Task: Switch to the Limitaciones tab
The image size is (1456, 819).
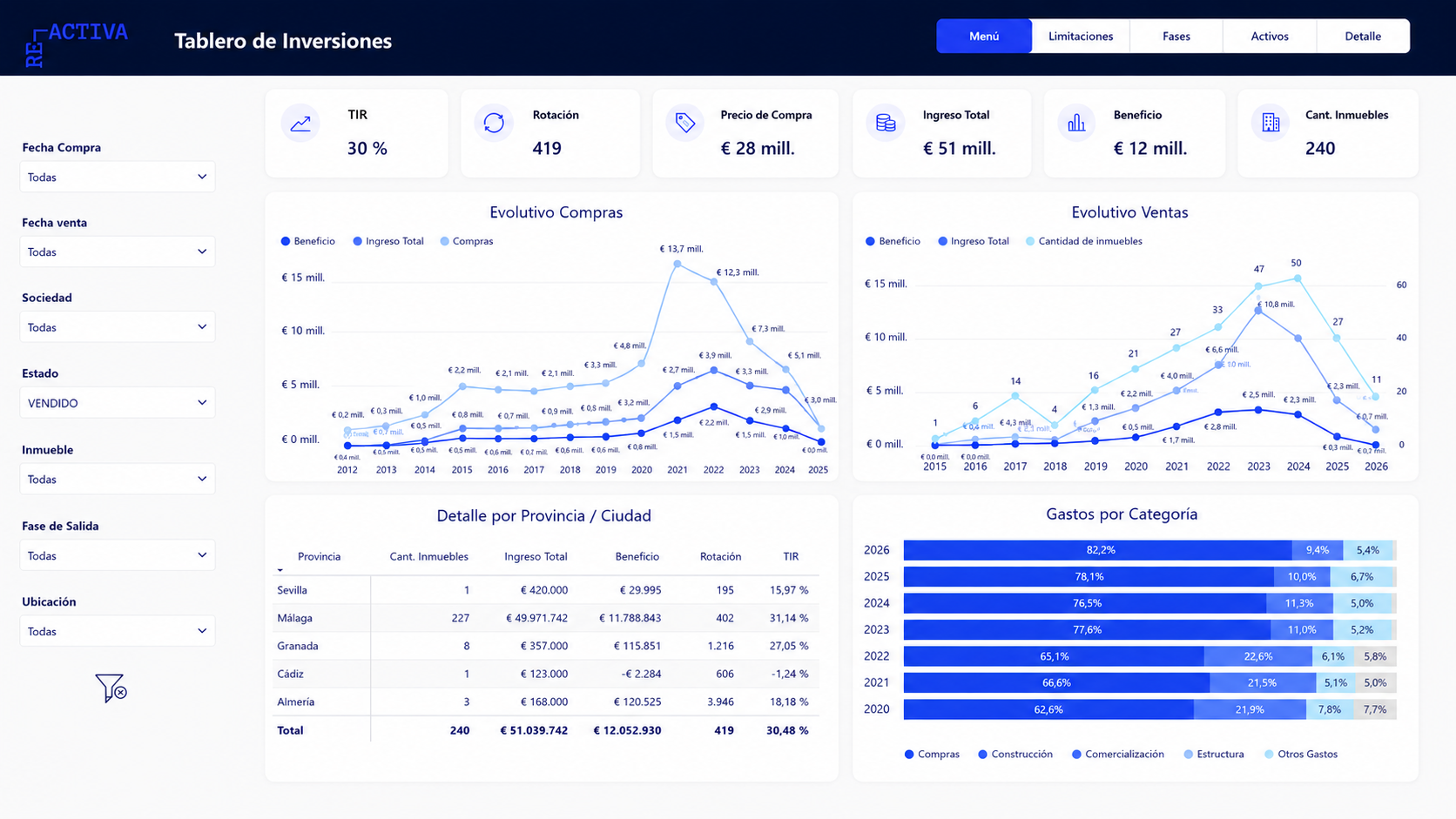Action: point(1081,37)
